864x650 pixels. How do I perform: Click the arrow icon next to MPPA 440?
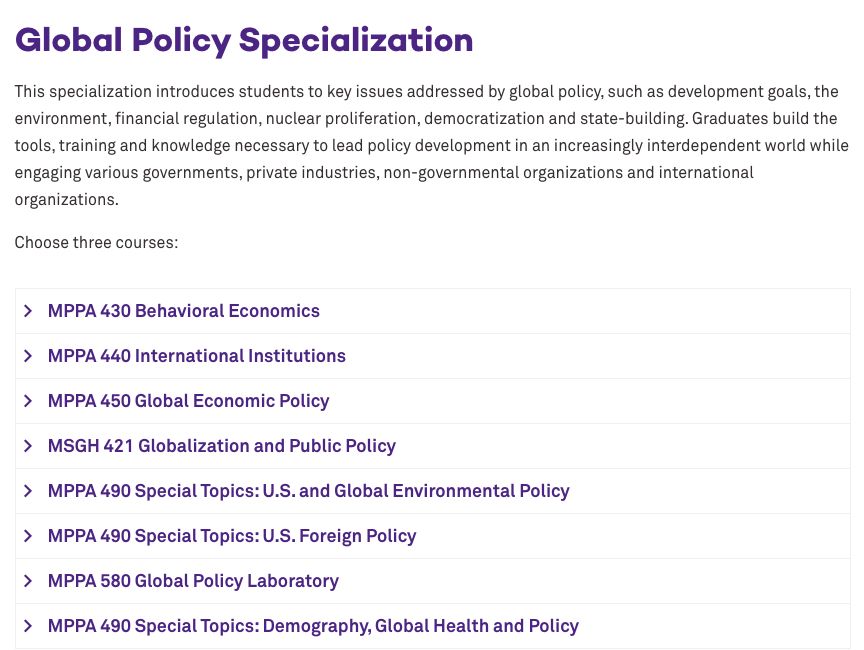coord(28,356)
